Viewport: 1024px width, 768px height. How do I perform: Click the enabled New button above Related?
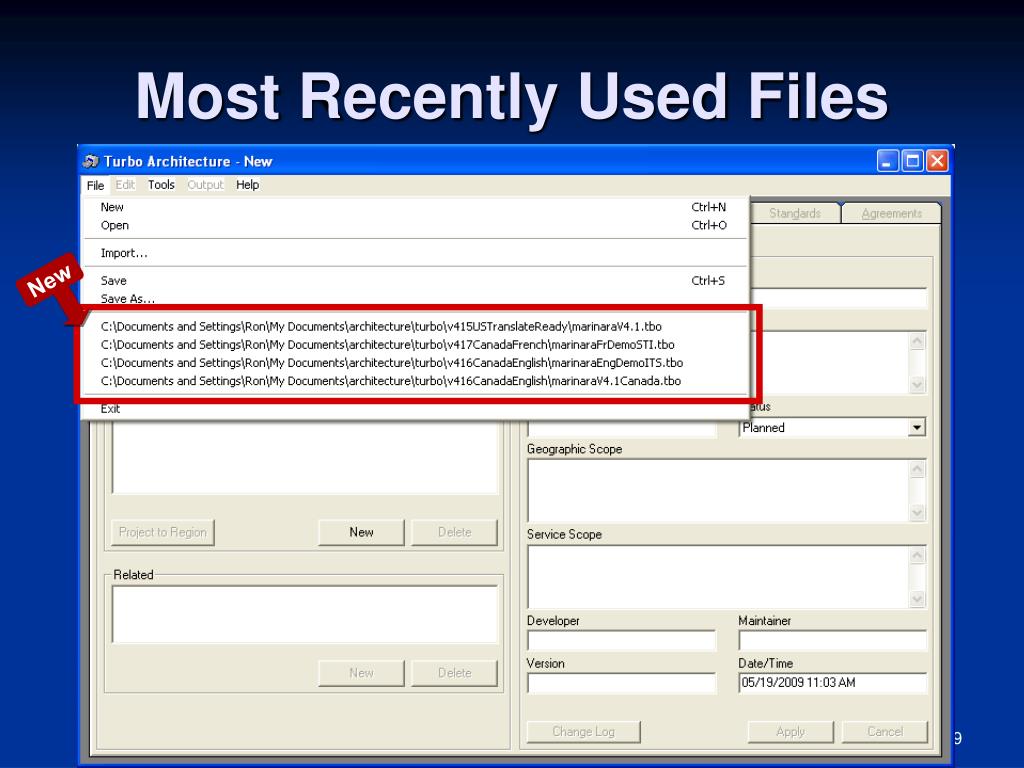point(361,532)
